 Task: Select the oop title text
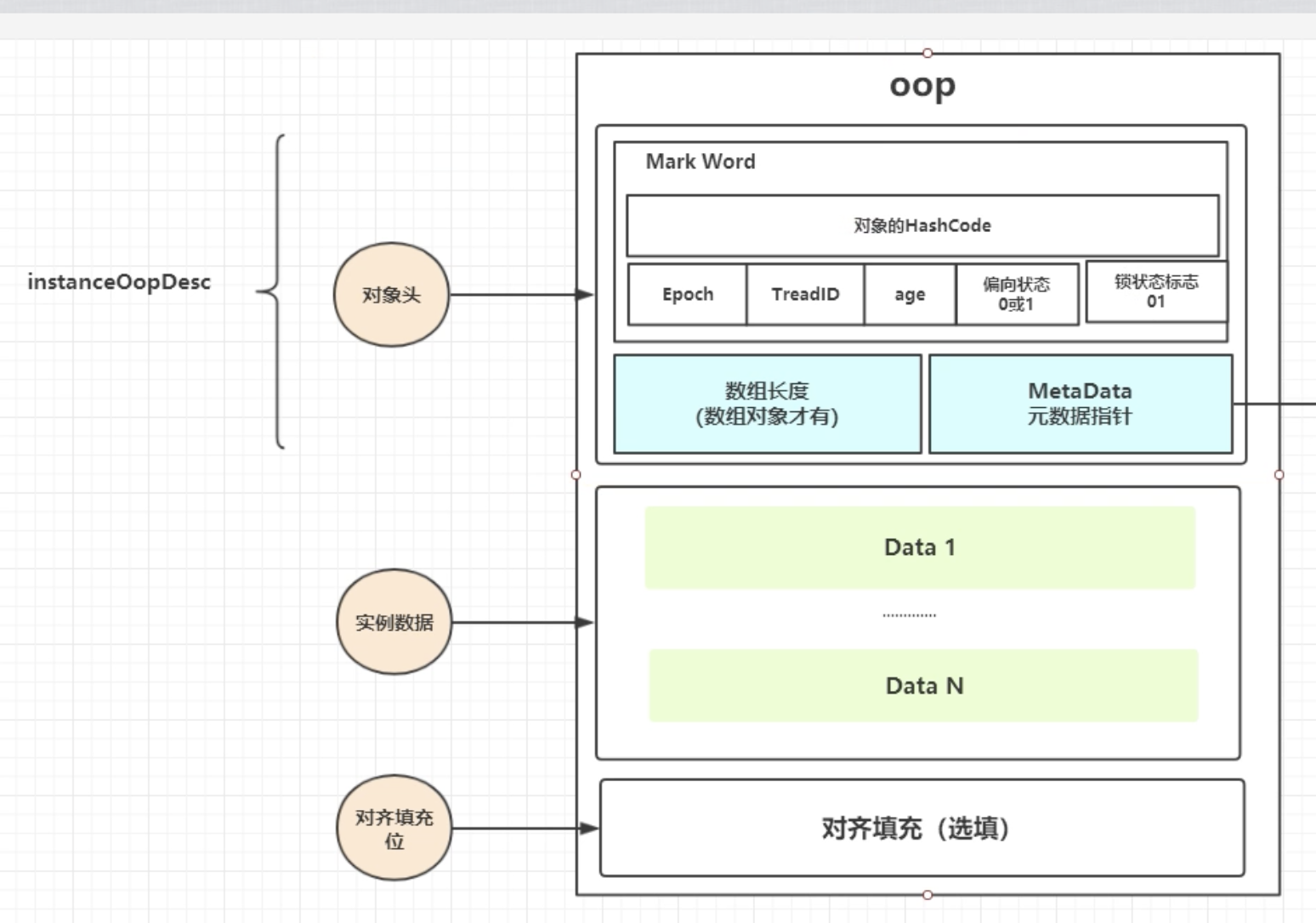pos(922,86)
